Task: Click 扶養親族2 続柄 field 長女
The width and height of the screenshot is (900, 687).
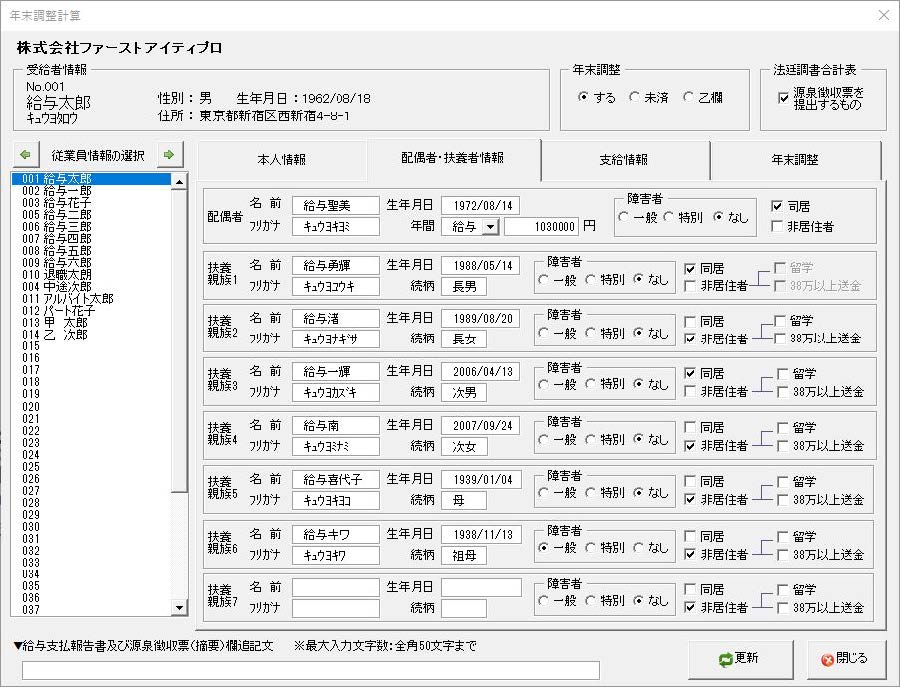Action: click(x=464, y=339)
